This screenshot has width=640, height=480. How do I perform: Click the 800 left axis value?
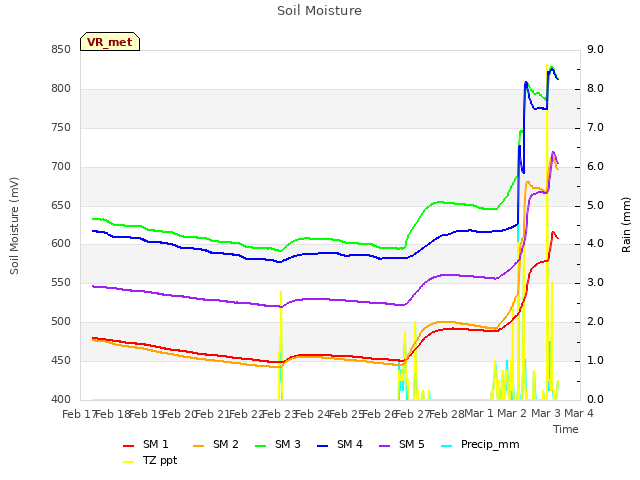tap(61, 89)
